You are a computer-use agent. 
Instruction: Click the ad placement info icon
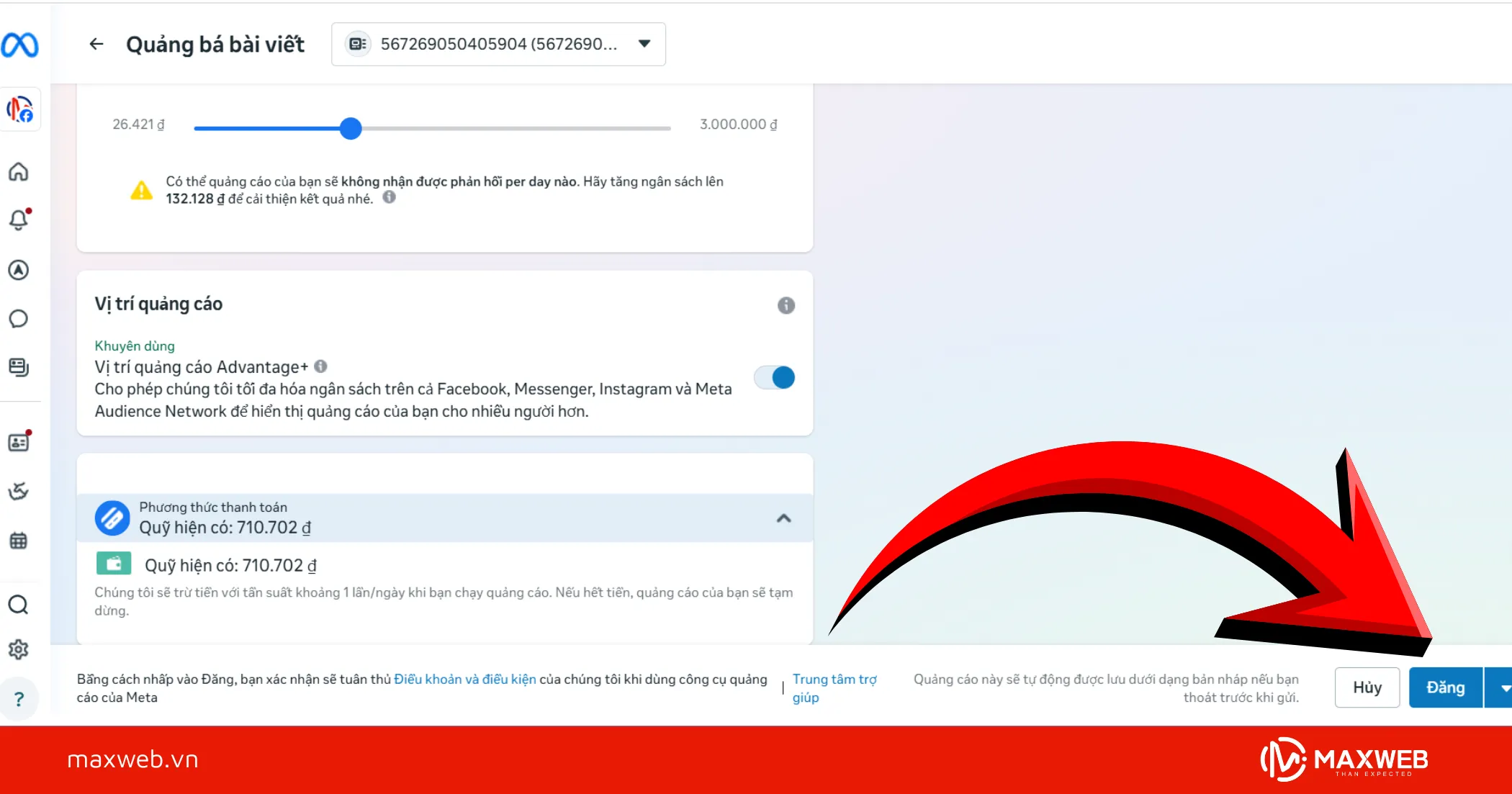point(786,305)
